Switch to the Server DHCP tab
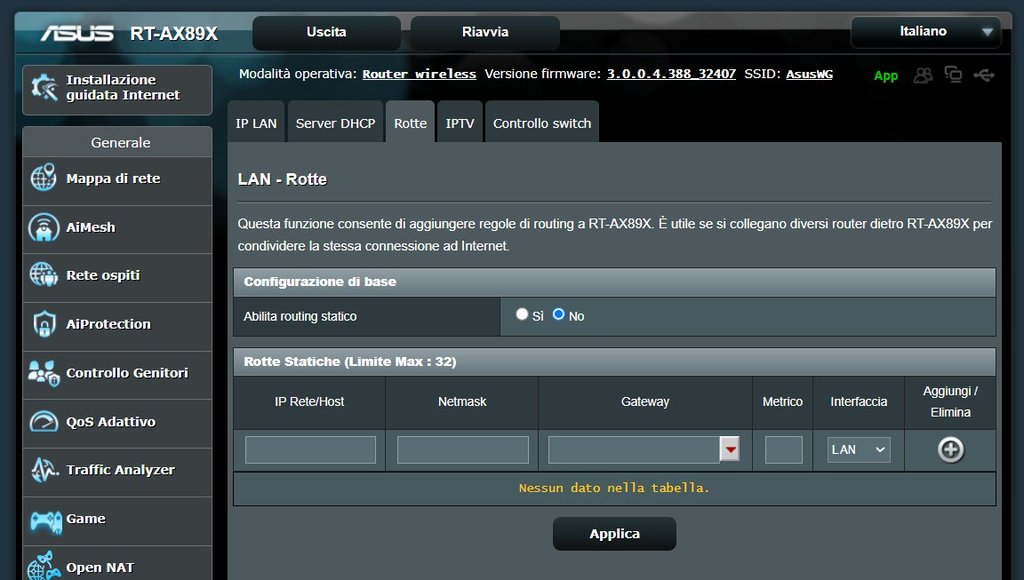 coord(335,123)
